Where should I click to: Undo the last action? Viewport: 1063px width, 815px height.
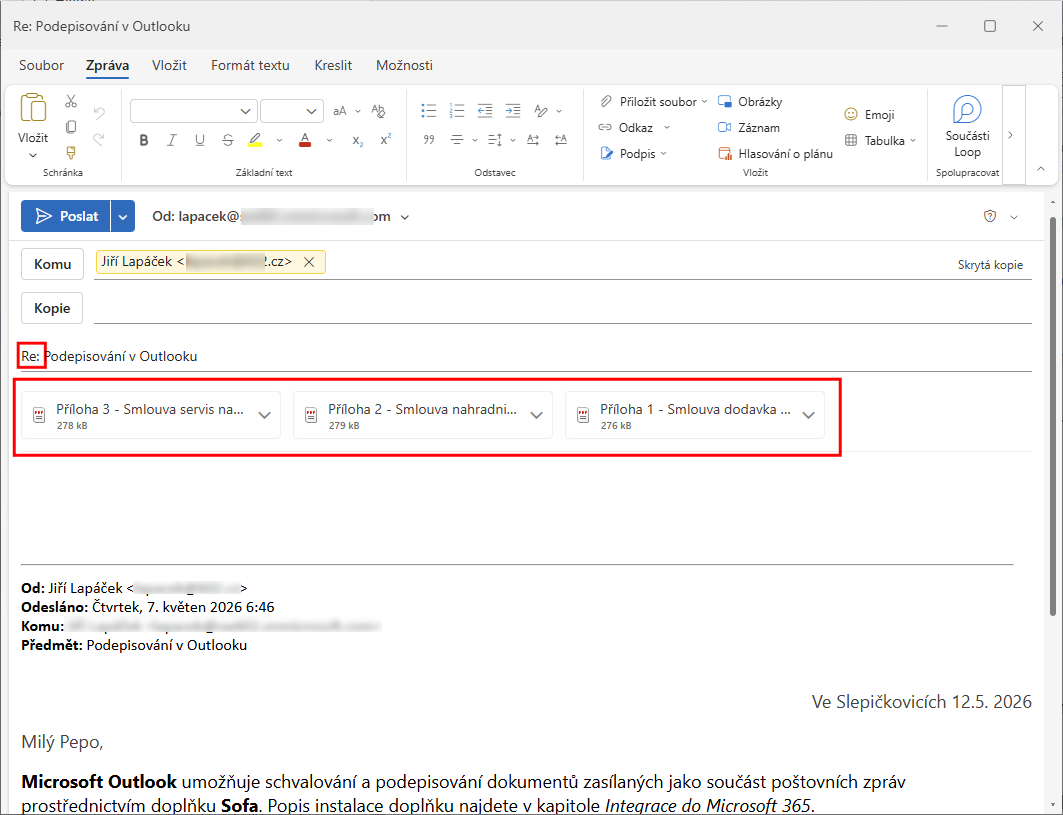point(99,113)
